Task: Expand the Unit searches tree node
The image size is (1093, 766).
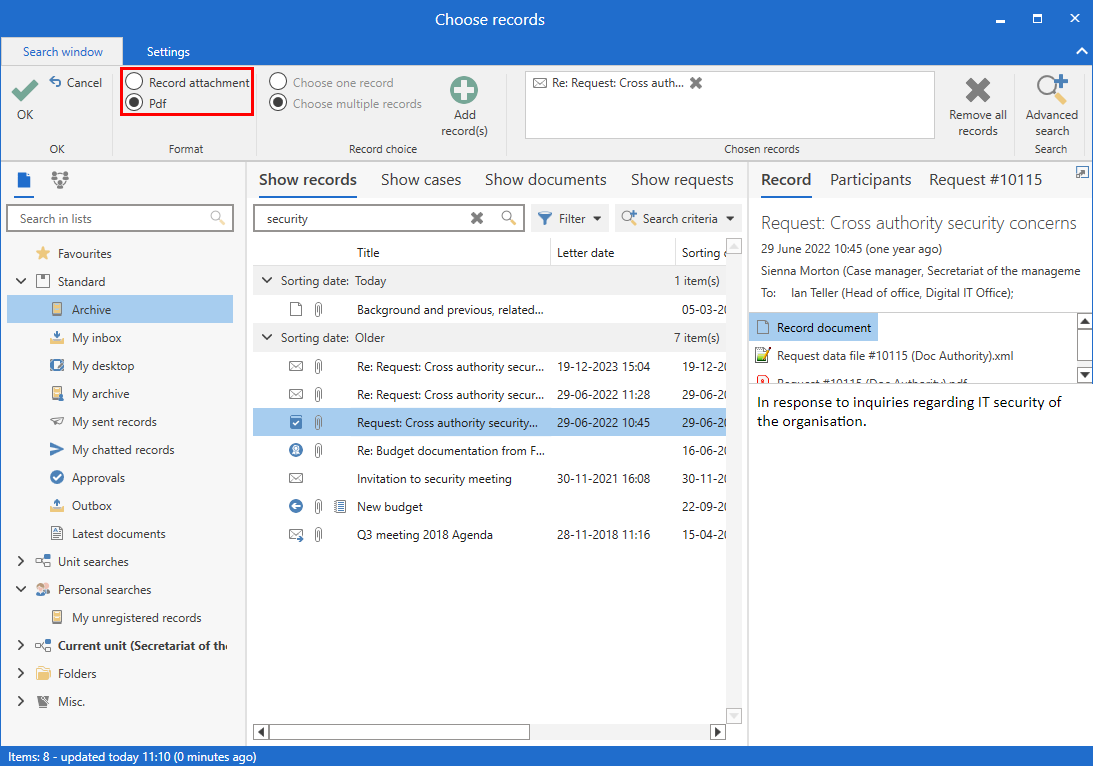Action: coord(21,562)
